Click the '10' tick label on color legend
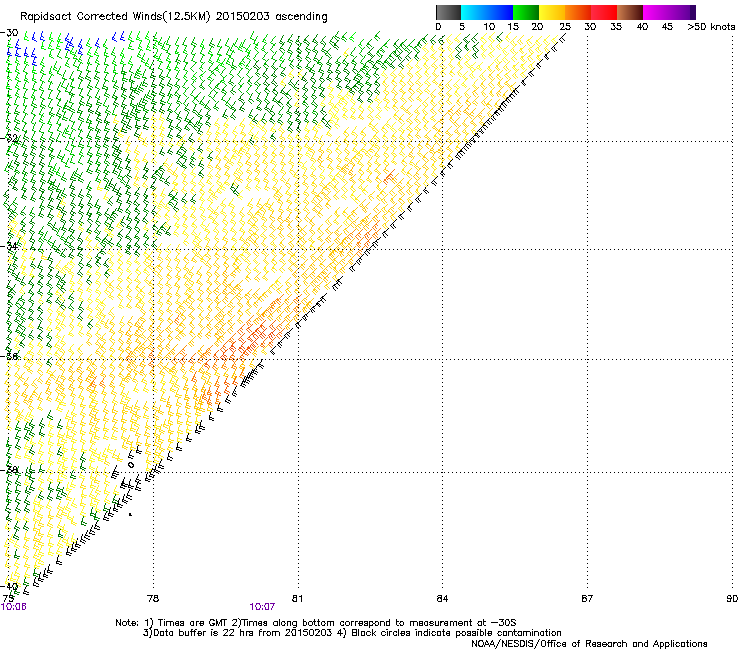 point(489,27)
